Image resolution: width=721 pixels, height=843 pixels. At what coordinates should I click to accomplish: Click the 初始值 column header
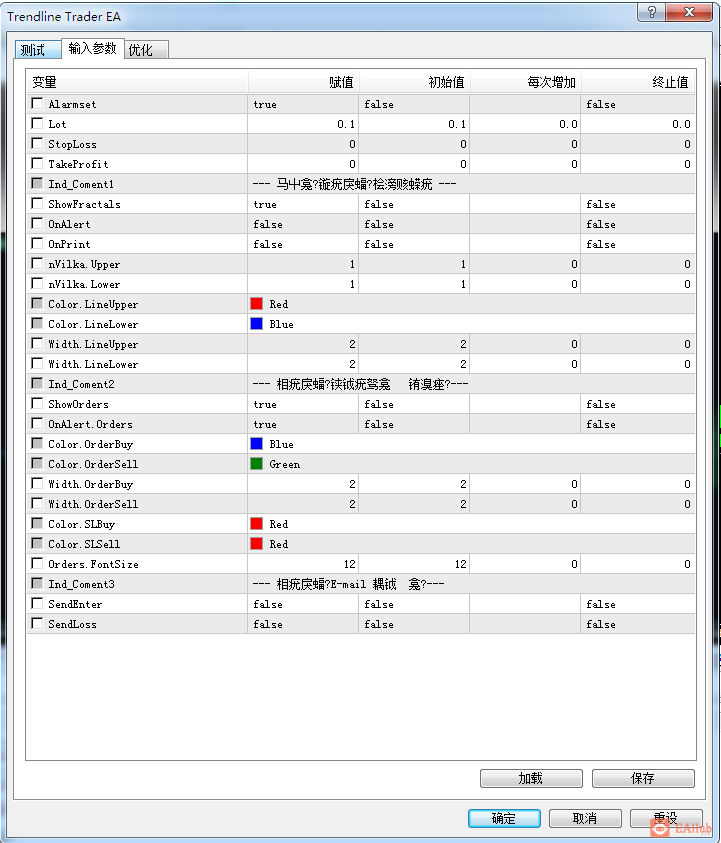coord(415,82)
